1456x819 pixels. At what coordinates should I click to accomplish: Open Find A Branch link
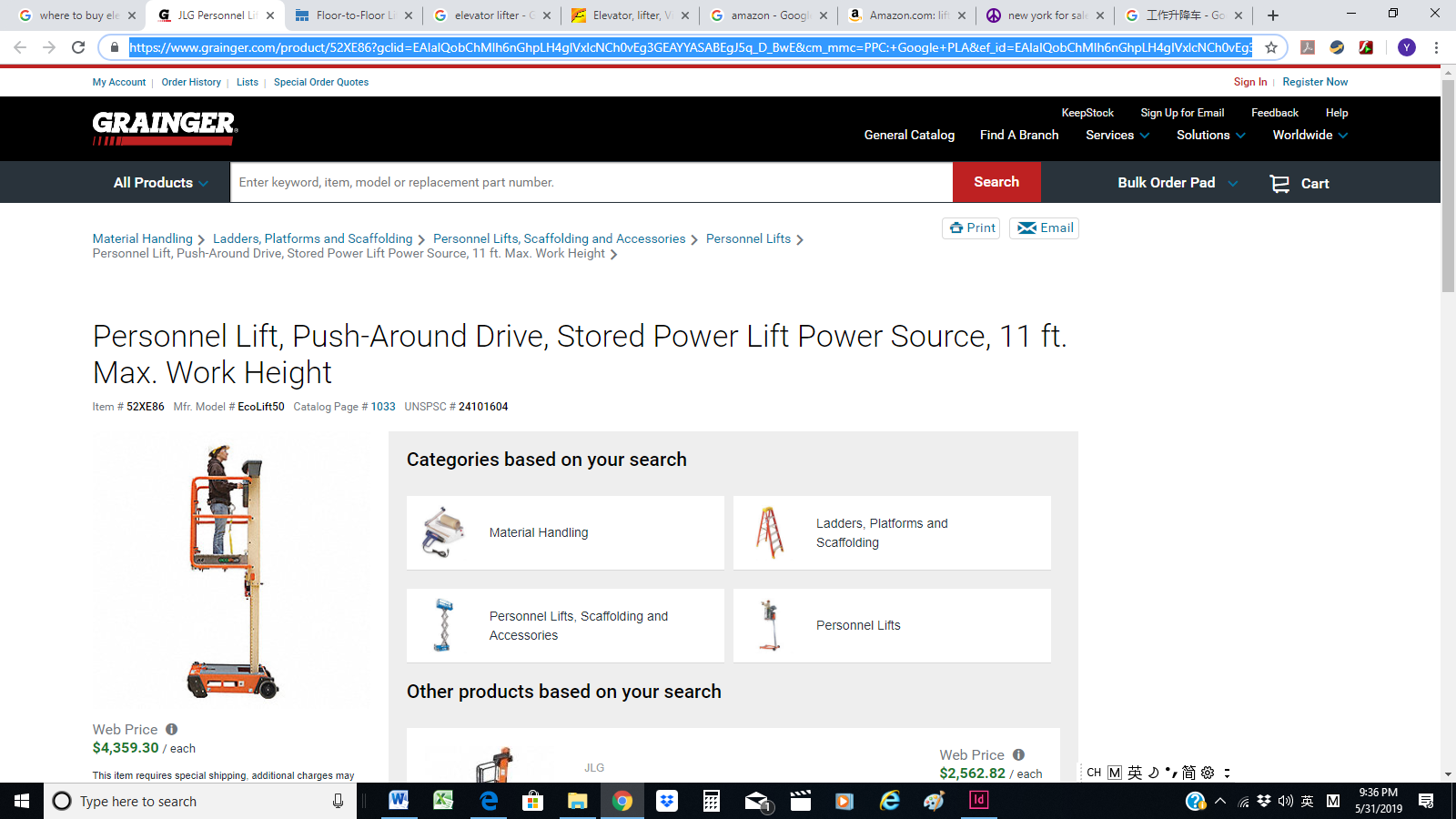[x=1019, y=135]
